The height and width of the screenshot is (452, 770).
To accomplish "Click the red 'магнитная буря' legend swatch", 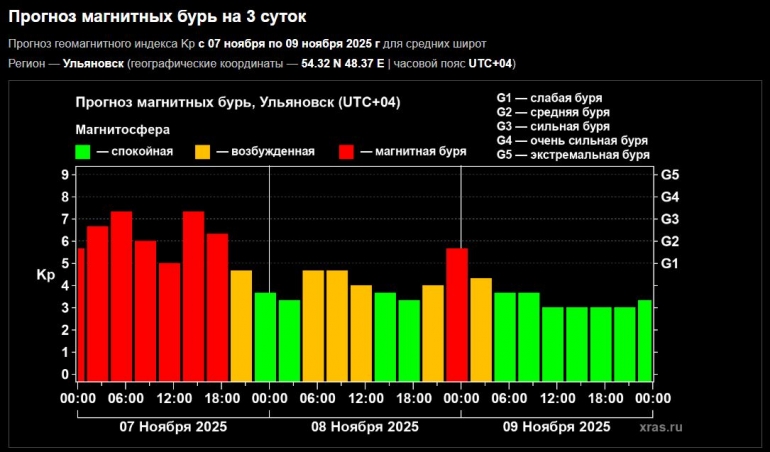I will [x=347, y=152].
